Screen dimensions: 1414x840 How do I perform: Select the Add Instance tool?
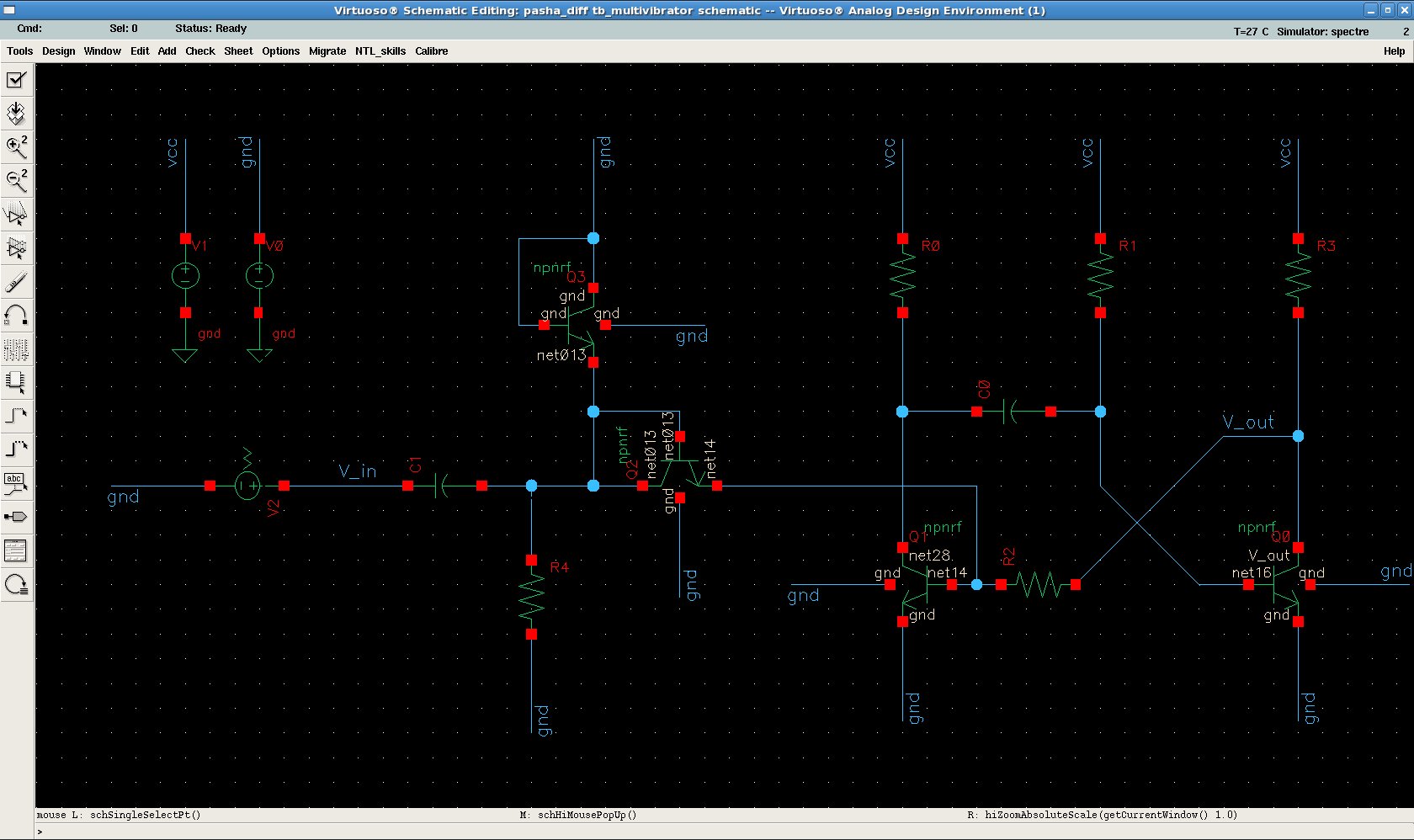[16, 383]
